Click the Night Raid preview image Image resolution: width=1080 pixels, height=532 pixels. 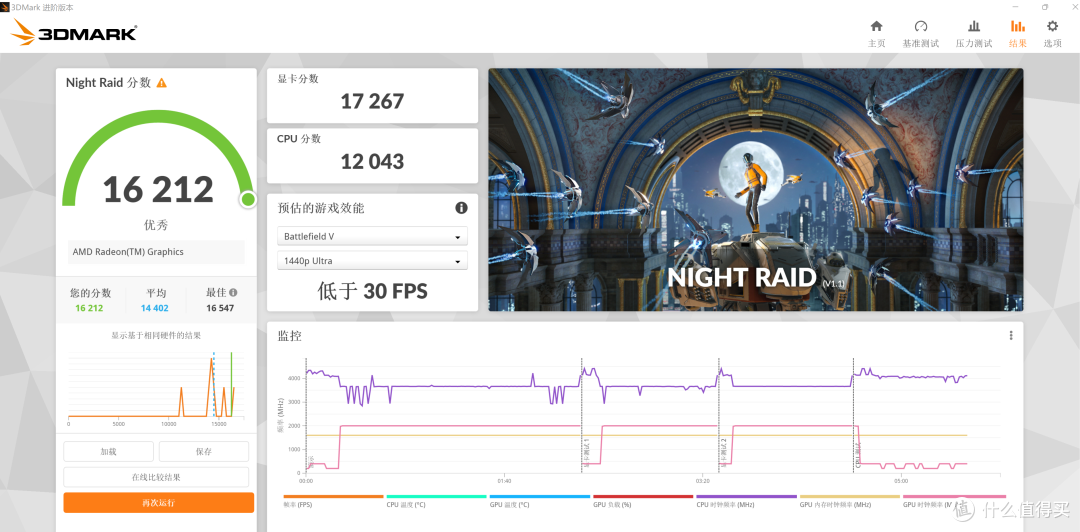click(756, 190)
